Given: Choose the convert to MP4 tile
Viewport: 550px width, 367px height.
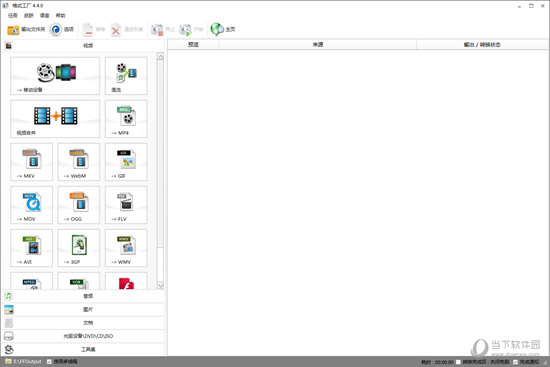Looking at the screenshot, I should (126, 119).
